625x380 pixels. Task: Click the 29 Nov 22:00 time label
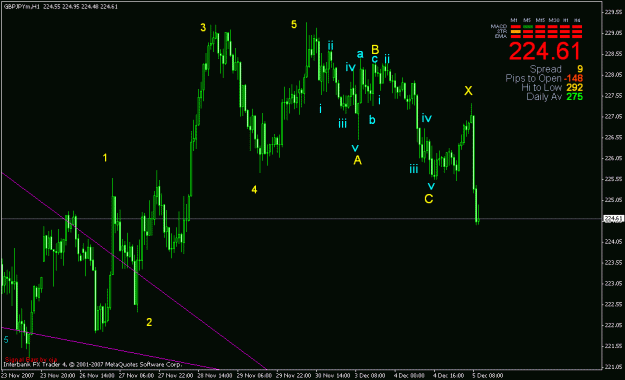click(294, 376)
